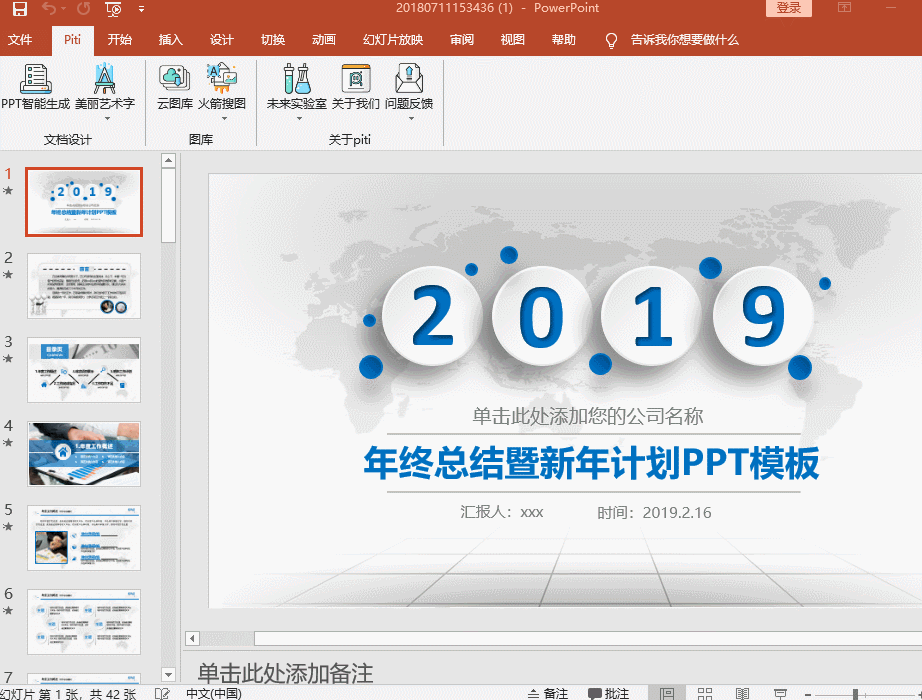922x700 pixels.
Task: Click the notes area 单击此处添加备注
Action: (x=285, y=673)
